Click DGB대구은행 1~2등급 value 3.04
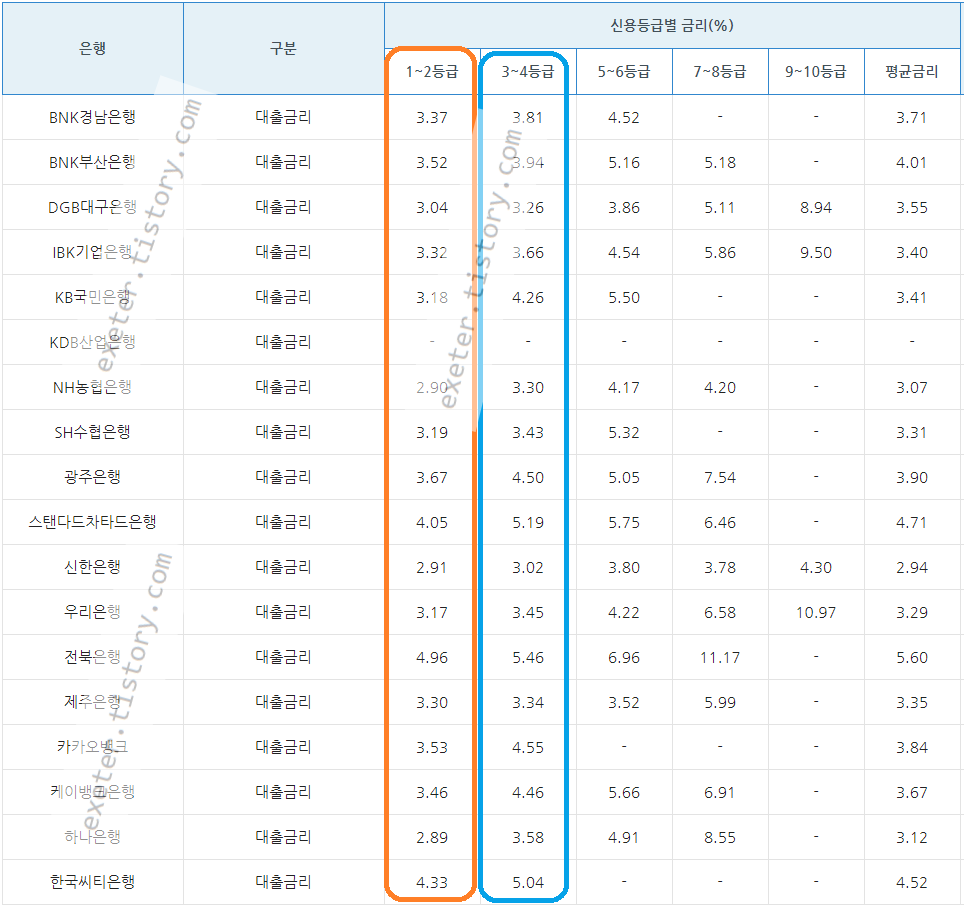Viewport: 964px width, 907px height. (432, 208)
